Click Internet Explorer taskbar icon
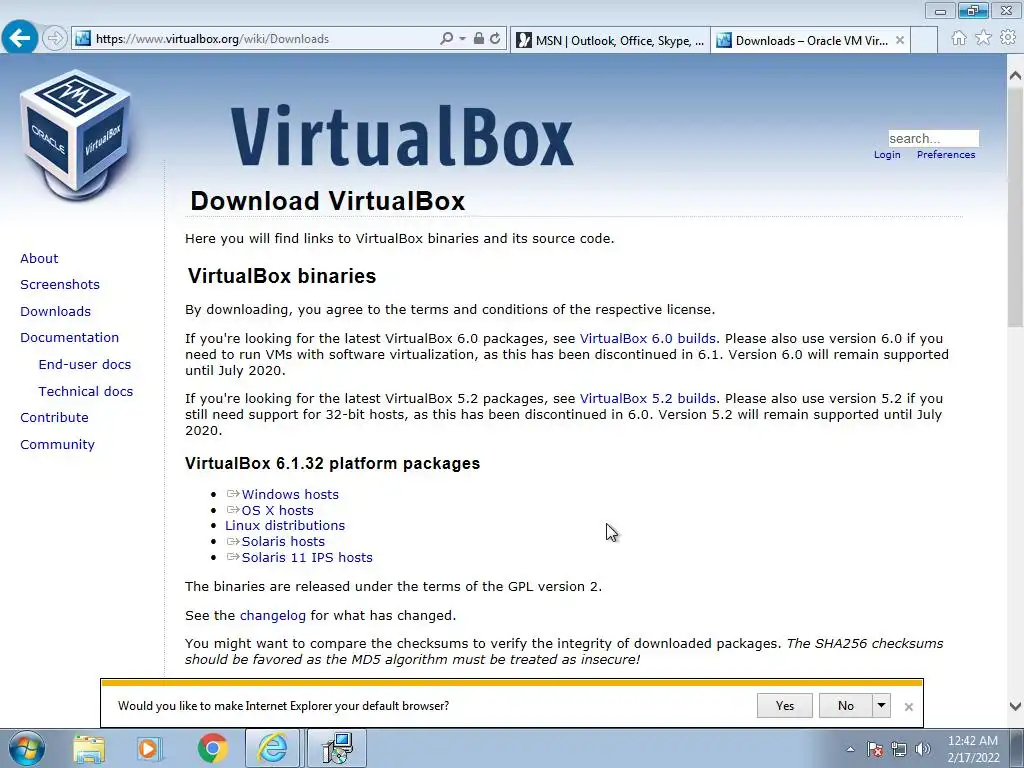The width and height of the screenshot is (1024, 768). tap(273, 748)
